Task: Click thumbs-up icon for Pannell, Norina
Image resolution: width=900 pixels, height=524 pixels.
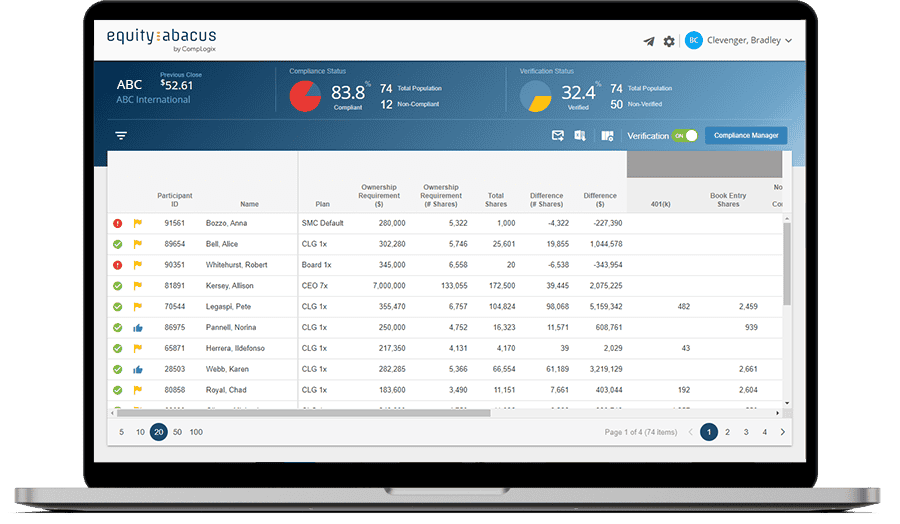Action: 138,328
